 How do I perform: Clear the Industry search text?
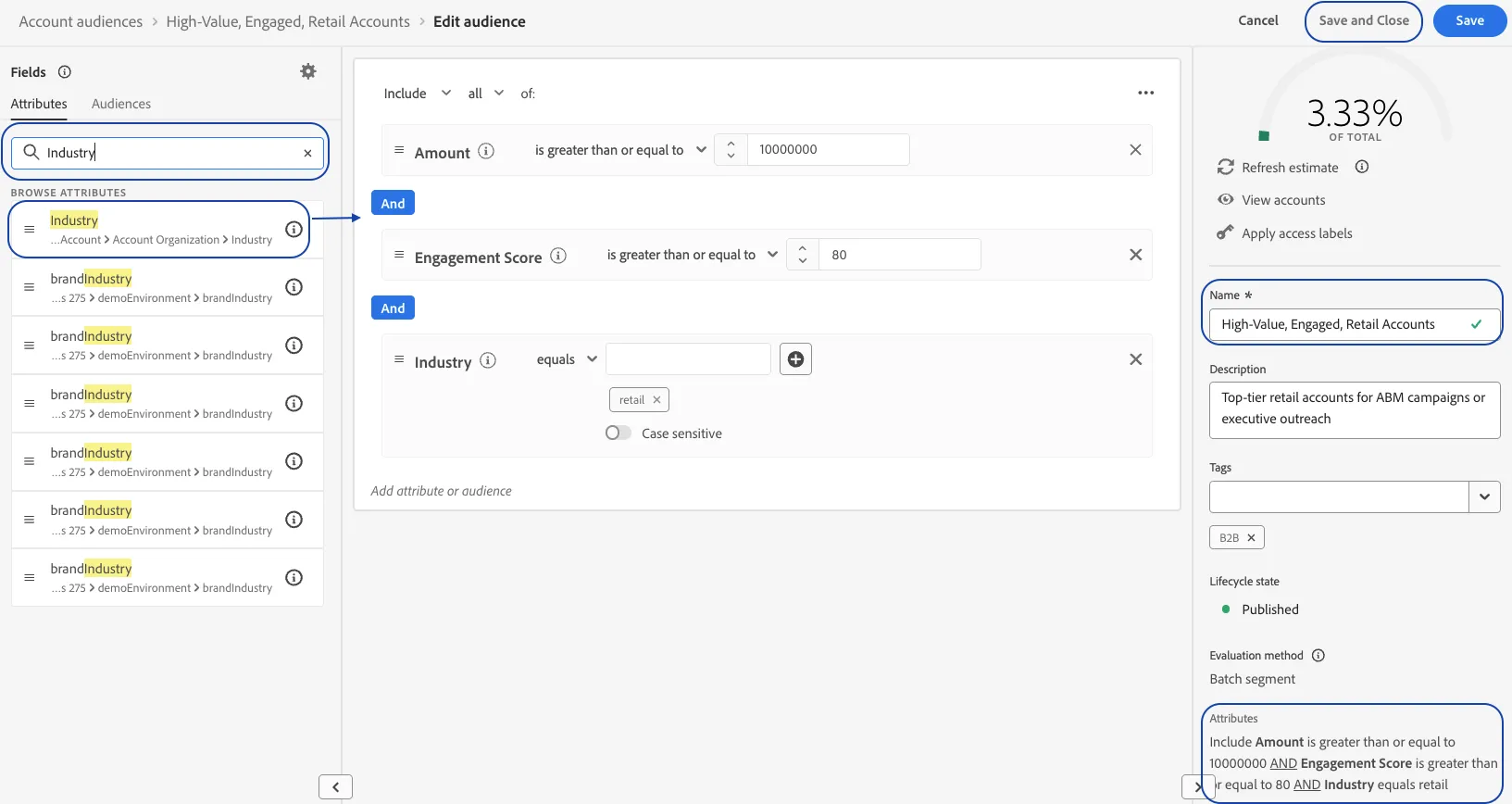(x=307, y=153)
